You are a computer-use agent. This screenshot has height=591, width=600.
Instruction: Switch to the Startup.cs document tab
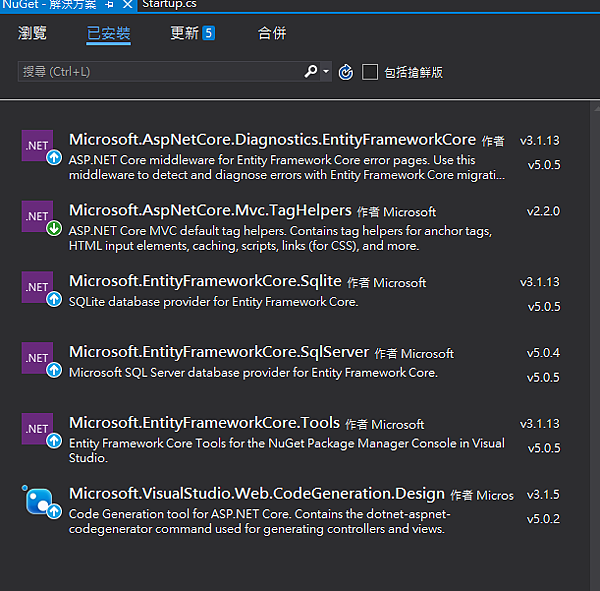pyautogui.click(x=168, y=5)
